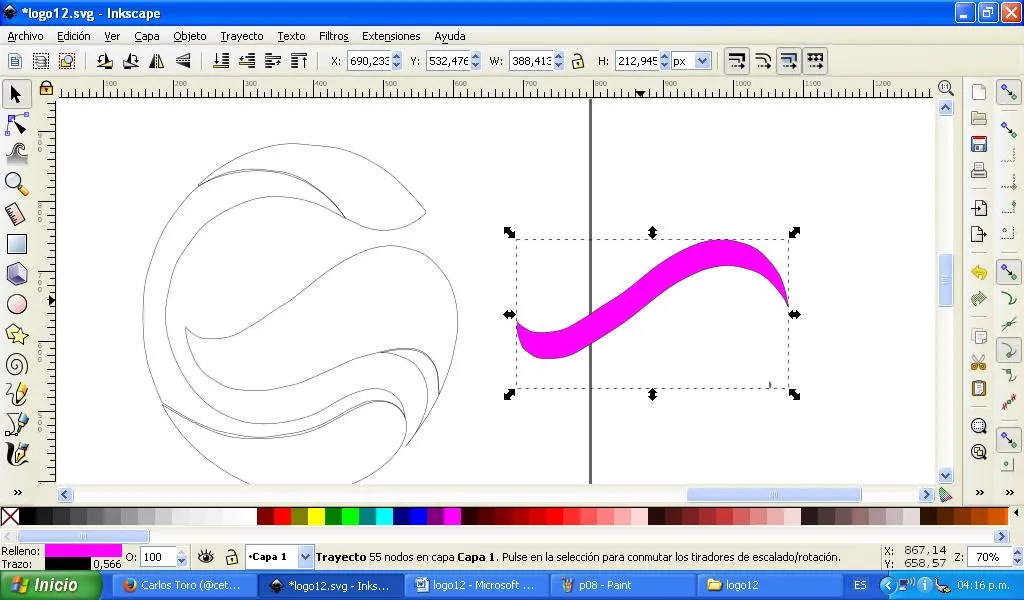Select the Tweak (wave) tool
Image resolution: width=1024 pixels, height=600 pixels.
(x=16, y=154)
